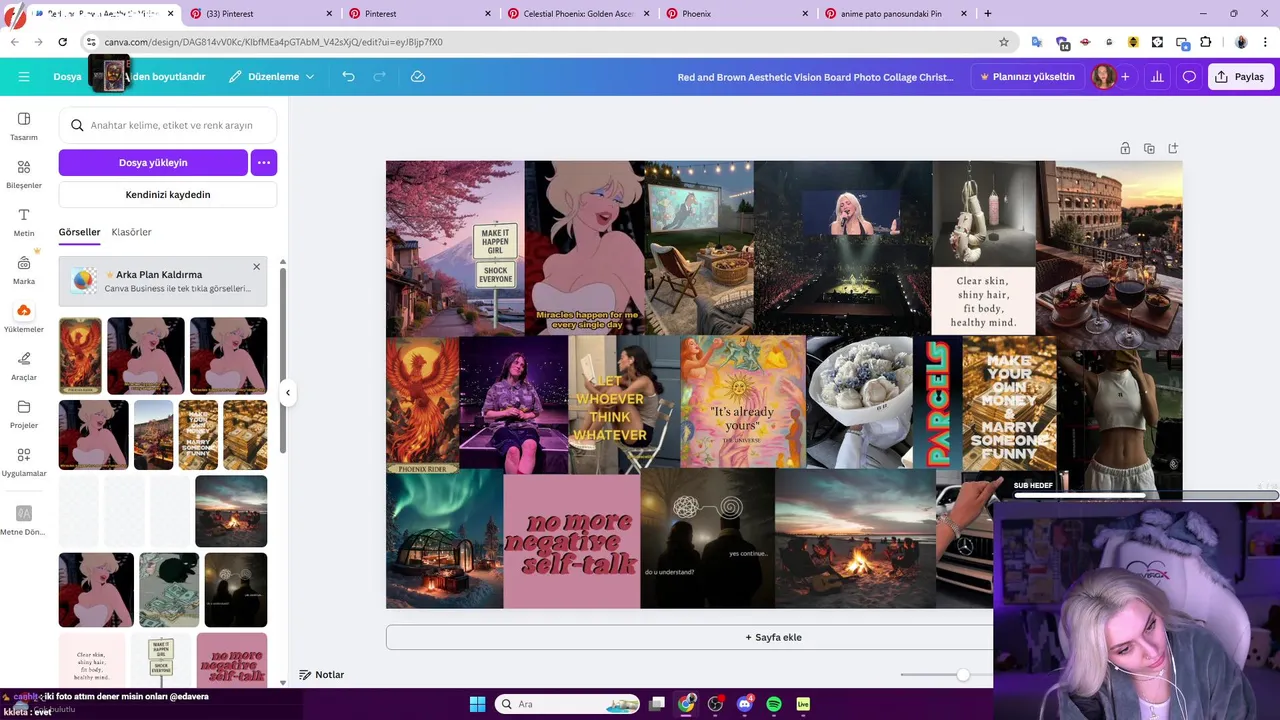Dismiss the Arka Plan Kaldırma banner
This screenshot has height=720, width=1280.
pyautogui.click(x=256, y=267)
